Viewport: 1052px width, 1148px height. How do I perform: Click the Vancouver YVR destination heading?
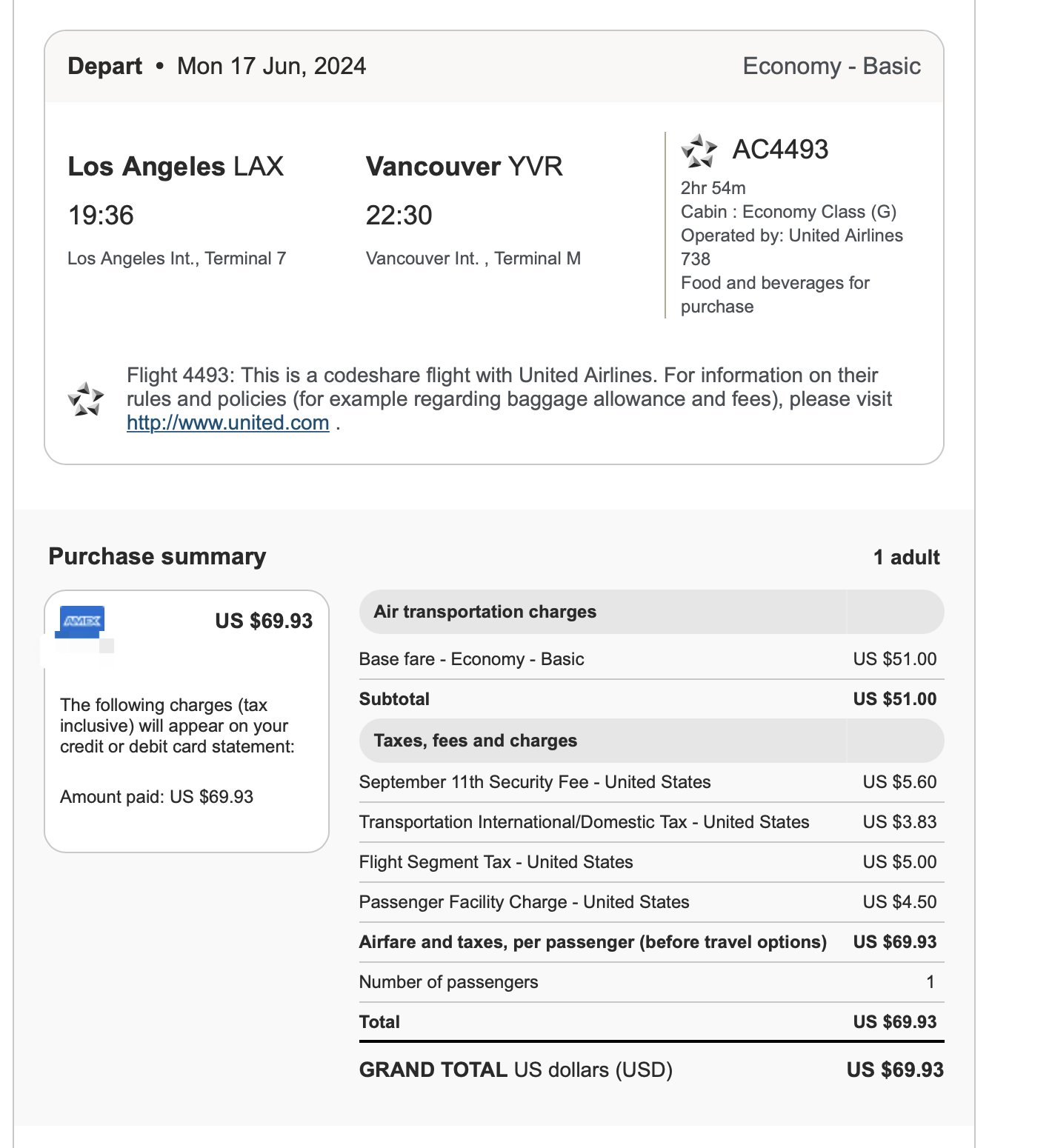tap(464, 167)
